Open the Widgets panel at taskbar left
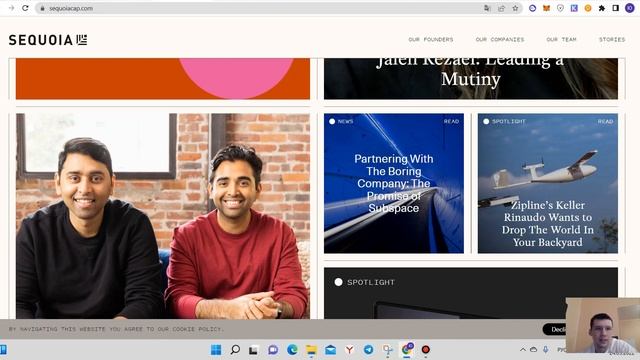The width and height of the screenshot is (640, 360). (x=3, y=350)
